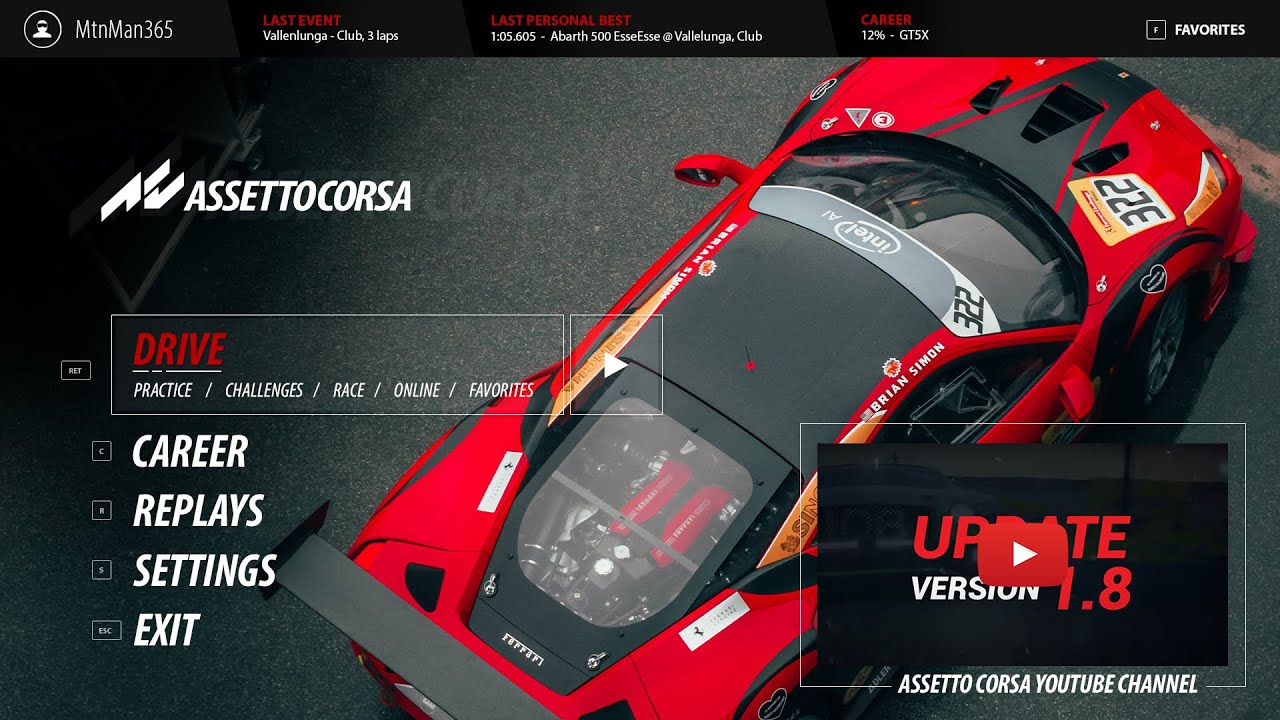
Task: Open the CHALLENGES drive mode
Action: (x=264, y=390)
